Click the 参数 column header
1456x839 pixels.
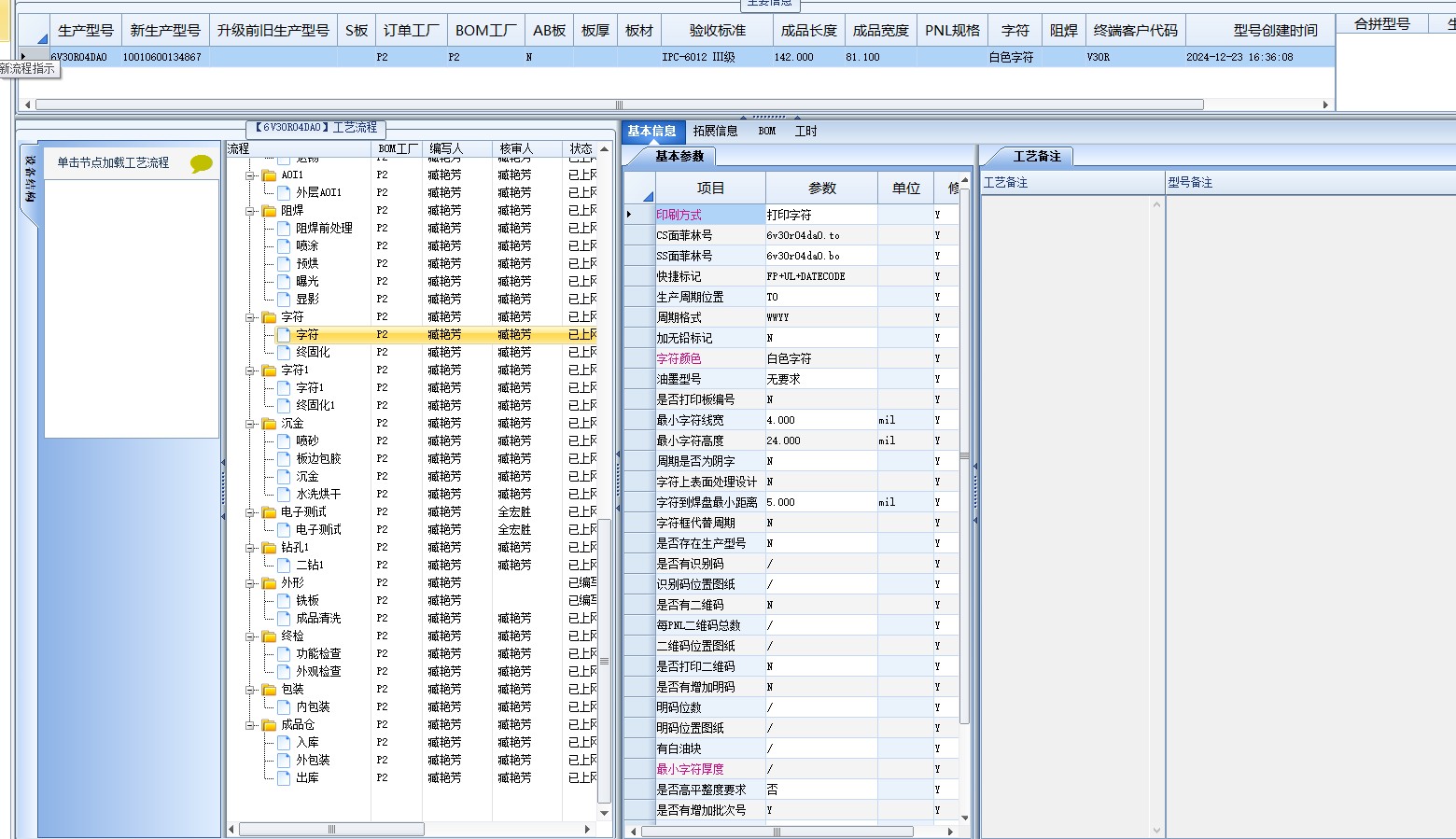pos(822,189)
